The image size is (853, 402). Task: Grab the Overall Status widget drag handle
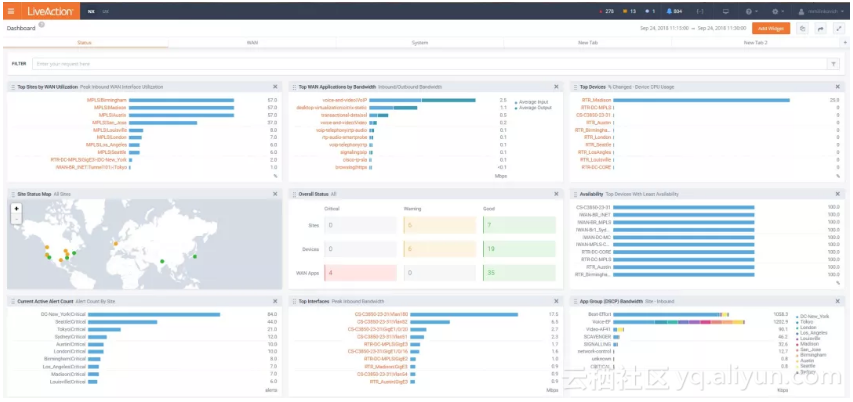[x=294, y=194]
